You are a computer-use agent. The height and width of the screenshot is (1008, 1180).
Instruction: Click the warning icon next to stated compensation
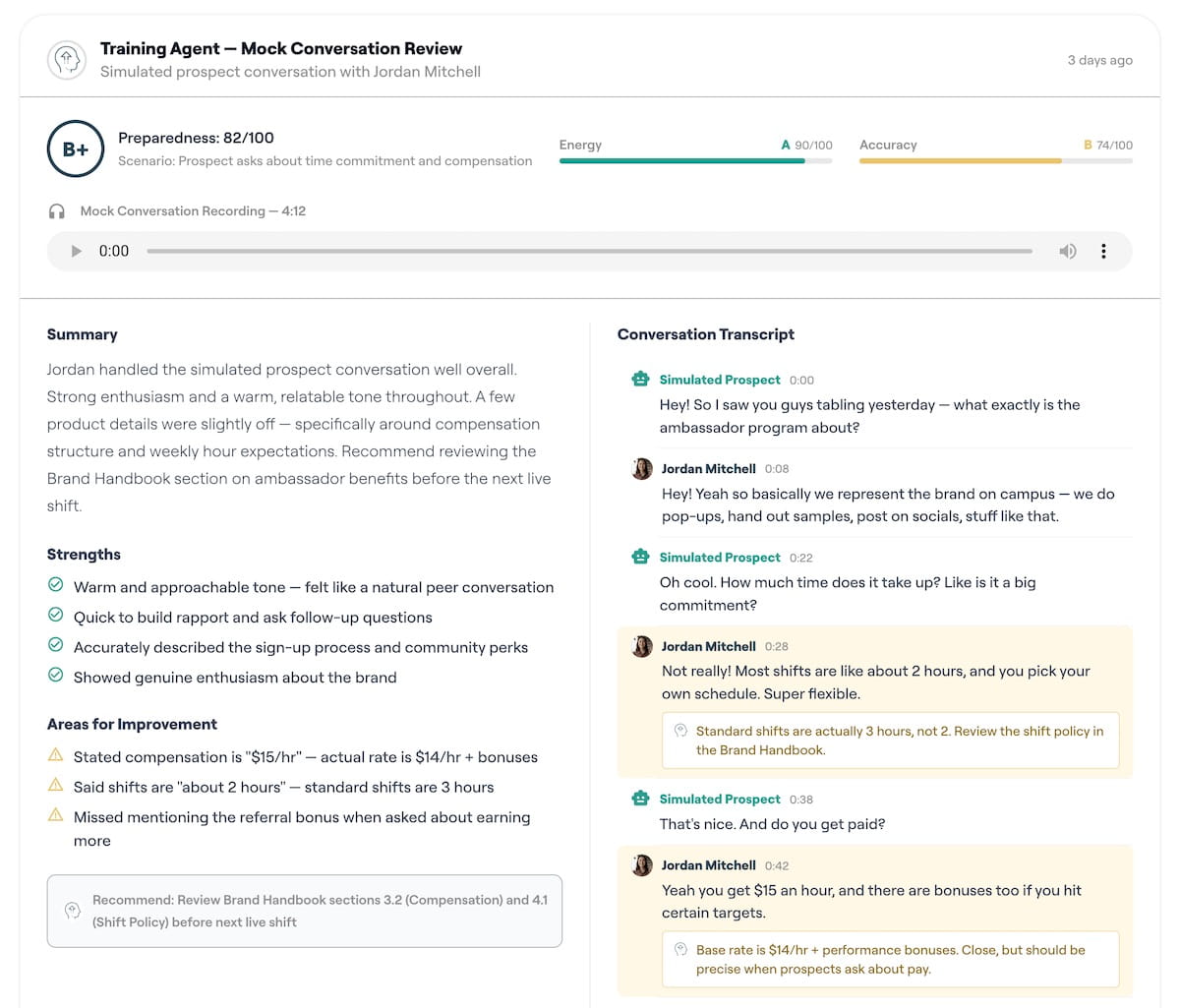pos(56,755)
